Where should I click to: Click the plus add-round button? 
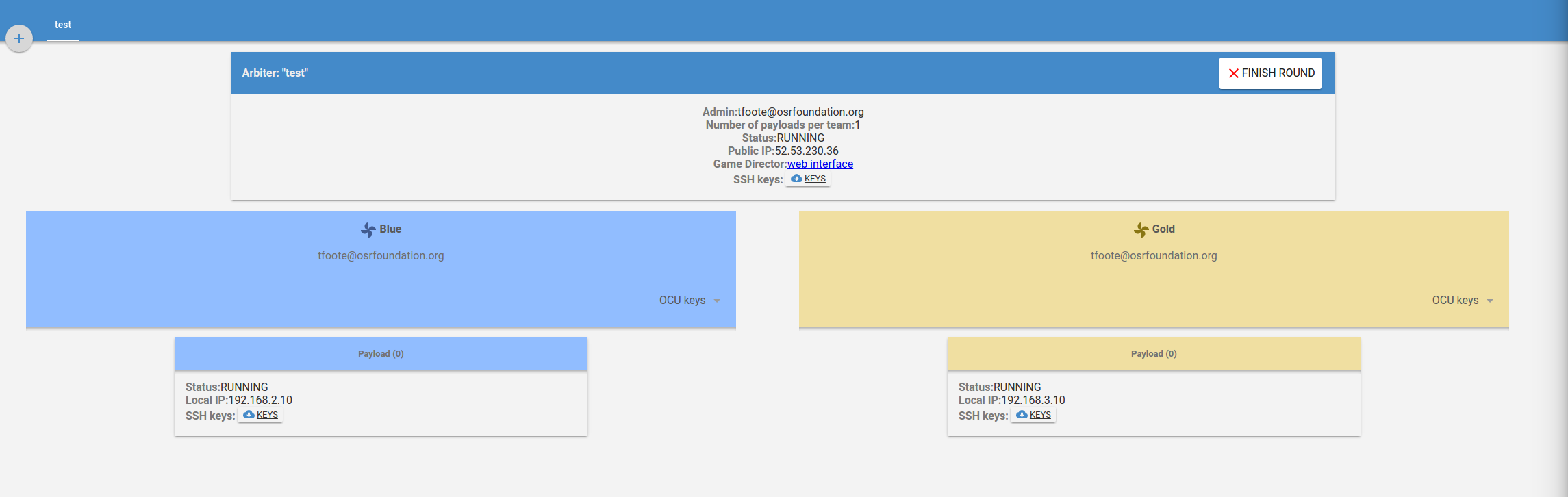[19, 38]
